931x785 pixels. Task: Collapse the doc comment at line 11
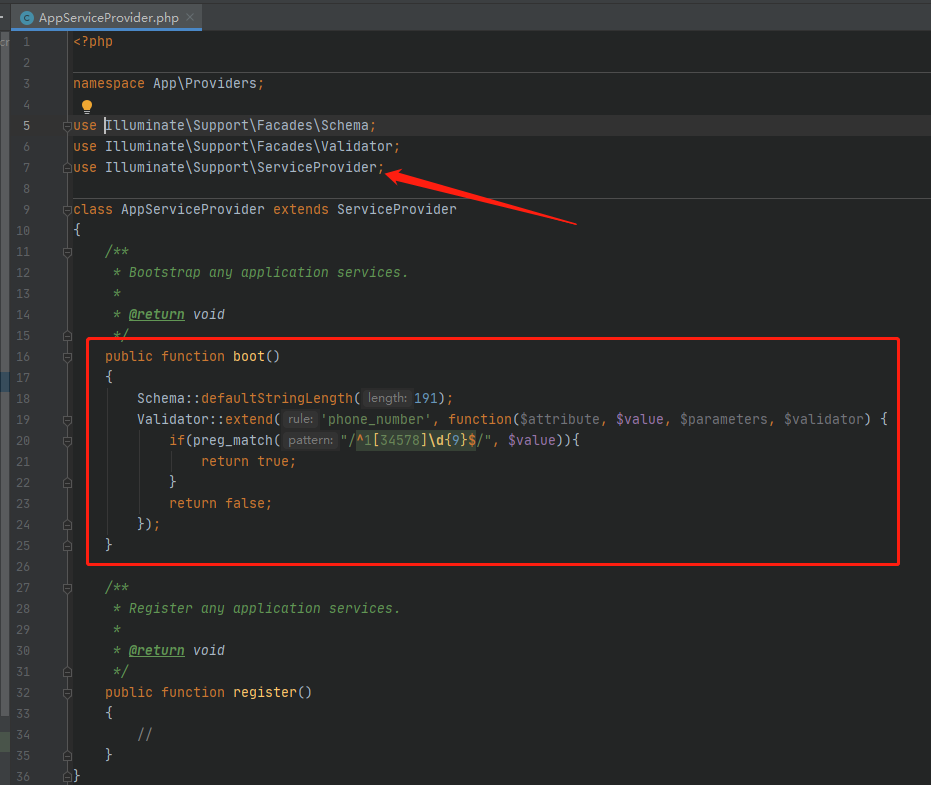[x=67, y=252]
